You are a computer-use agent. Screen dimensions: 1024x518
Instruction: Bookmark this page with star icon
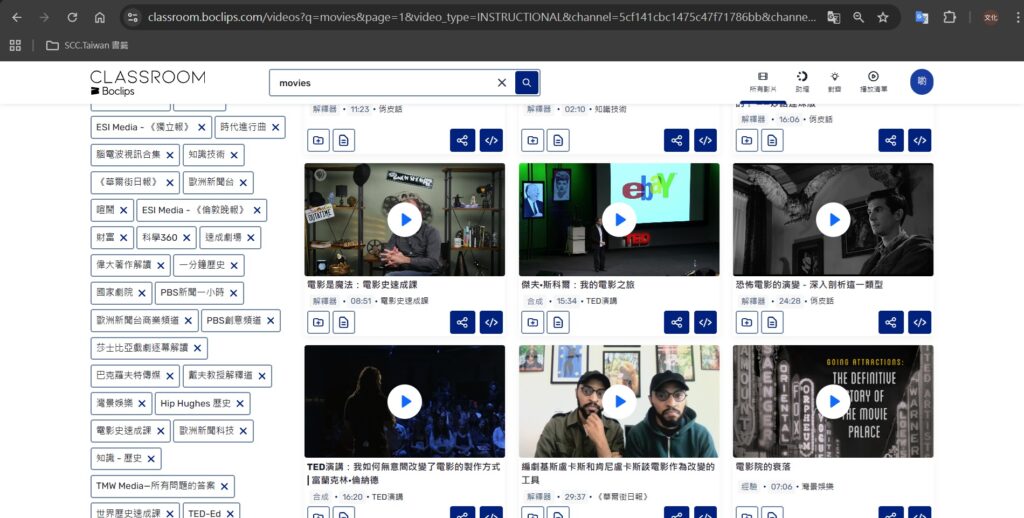(x=883, y=17)
